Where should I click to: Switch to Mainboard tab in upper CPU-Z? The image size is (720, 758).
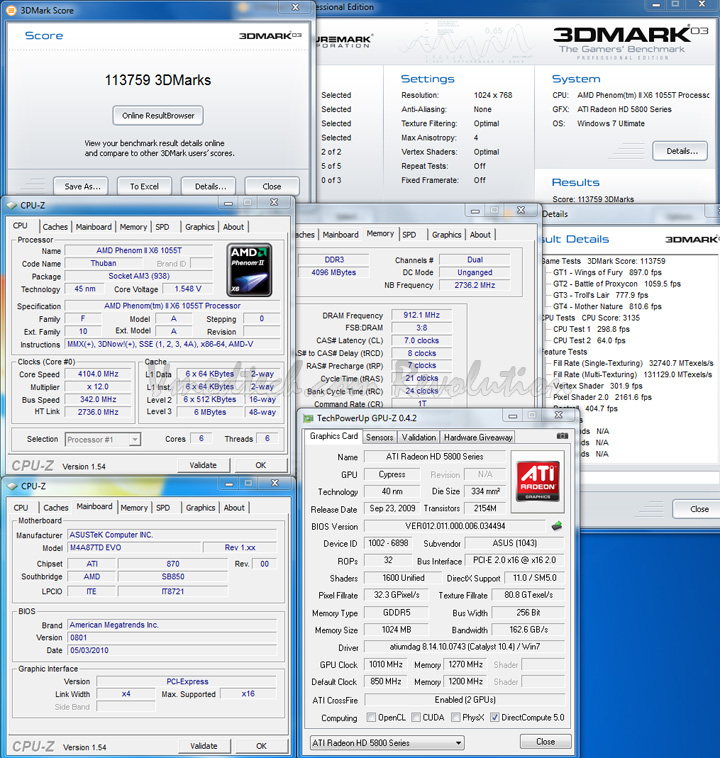(94, 227)
